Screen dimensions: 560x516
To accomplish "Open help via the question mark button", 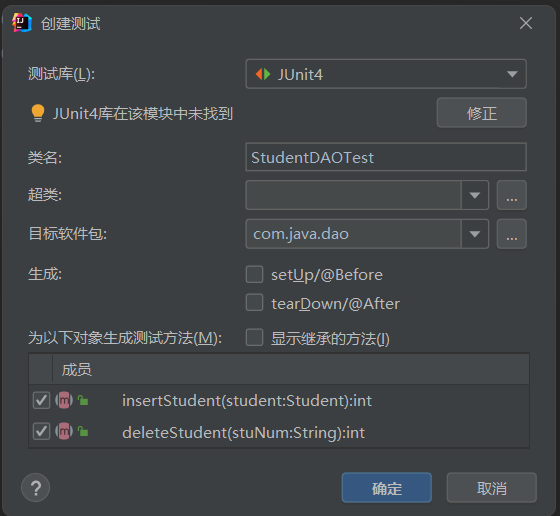I will click(x=35, y=487).
